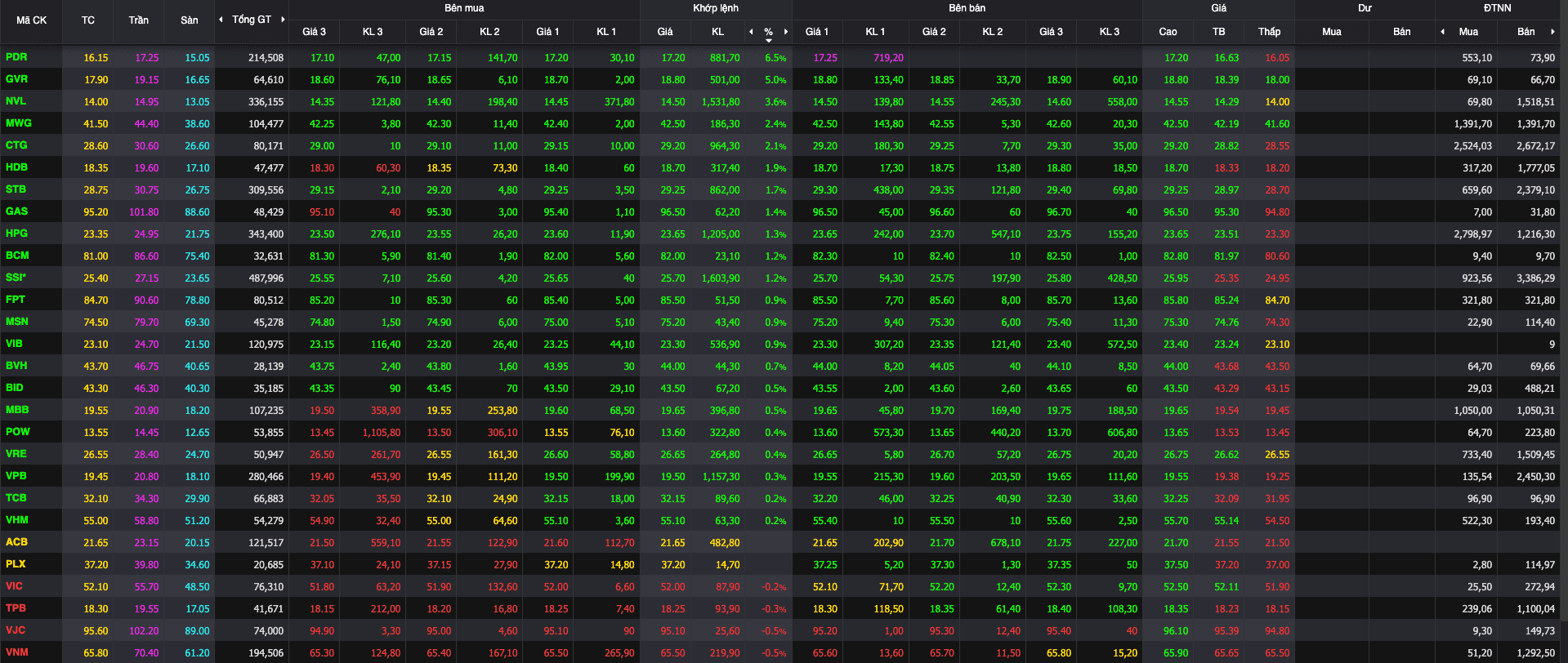Open the FPT stock symbol
This screenshot has width=1568, height=663.
16,300
